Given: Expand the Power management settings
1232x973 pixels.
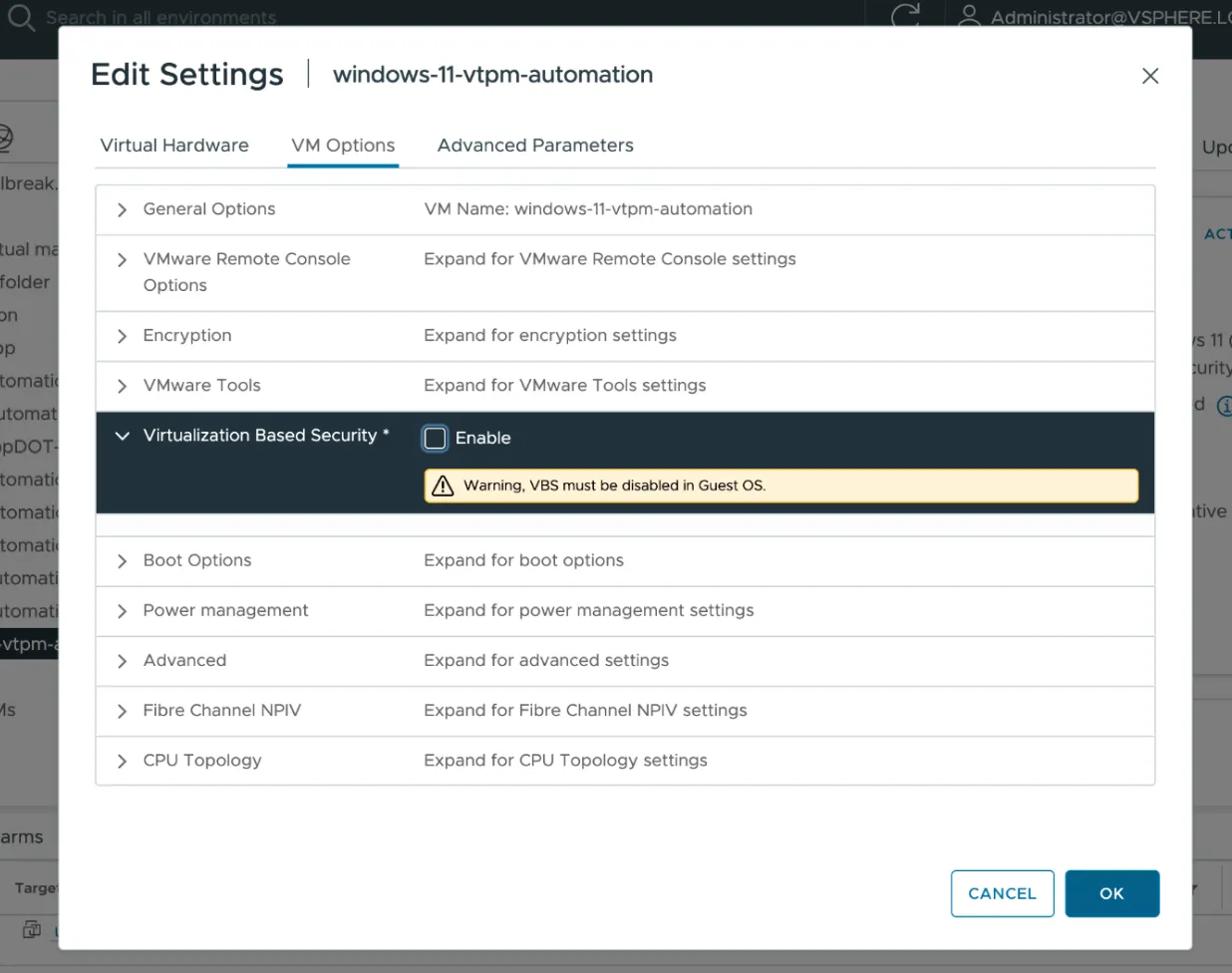Looking at the screenshot, I should (x=121, y=610).
